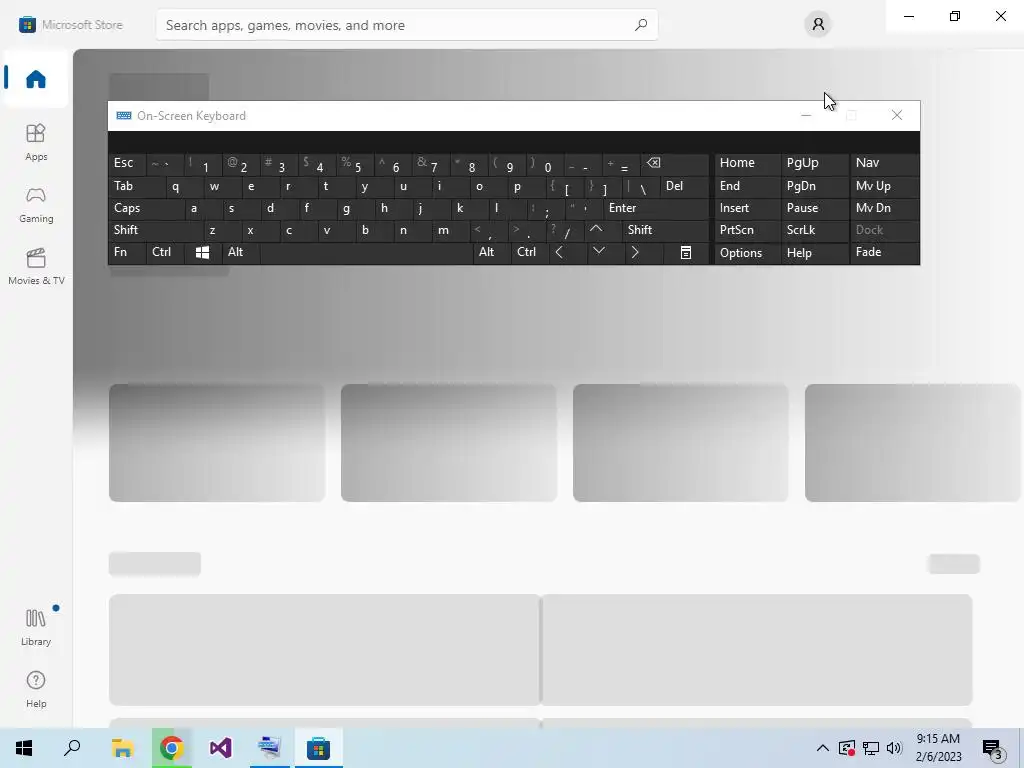Click the Fade key
The width and height of the screenshot is (1024, 768).
[884, 252]
